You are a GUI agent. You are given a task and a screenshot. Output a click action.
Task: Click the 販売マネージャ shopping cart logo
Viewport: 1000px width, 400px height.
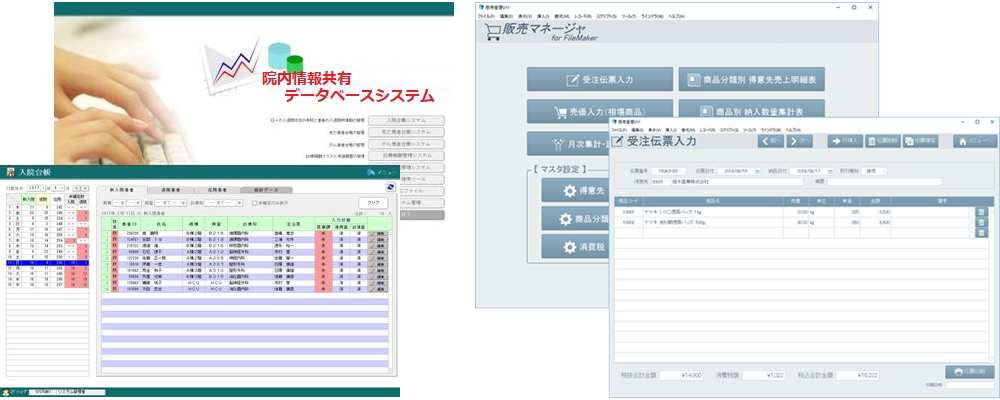pos(493,31)
